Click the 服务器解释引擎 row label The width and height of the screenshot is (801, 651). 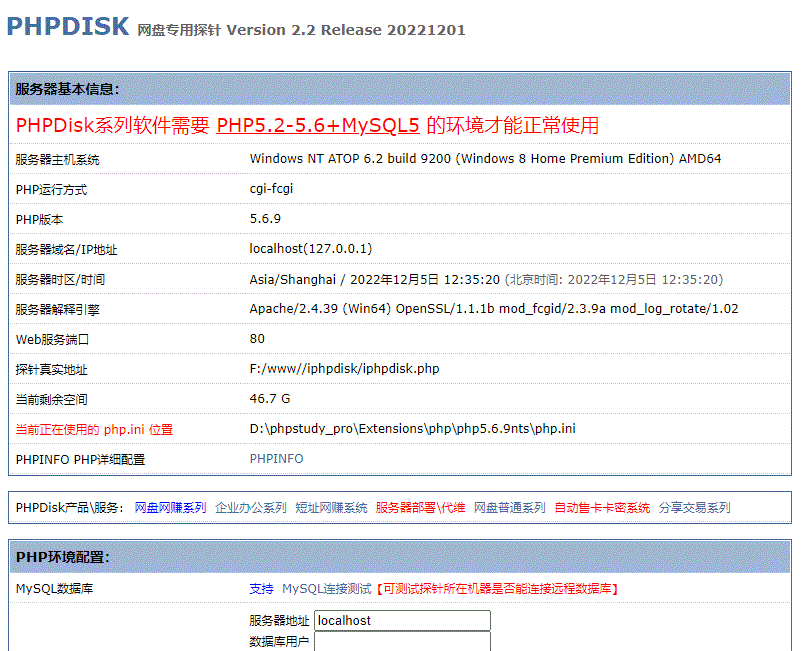57,310
